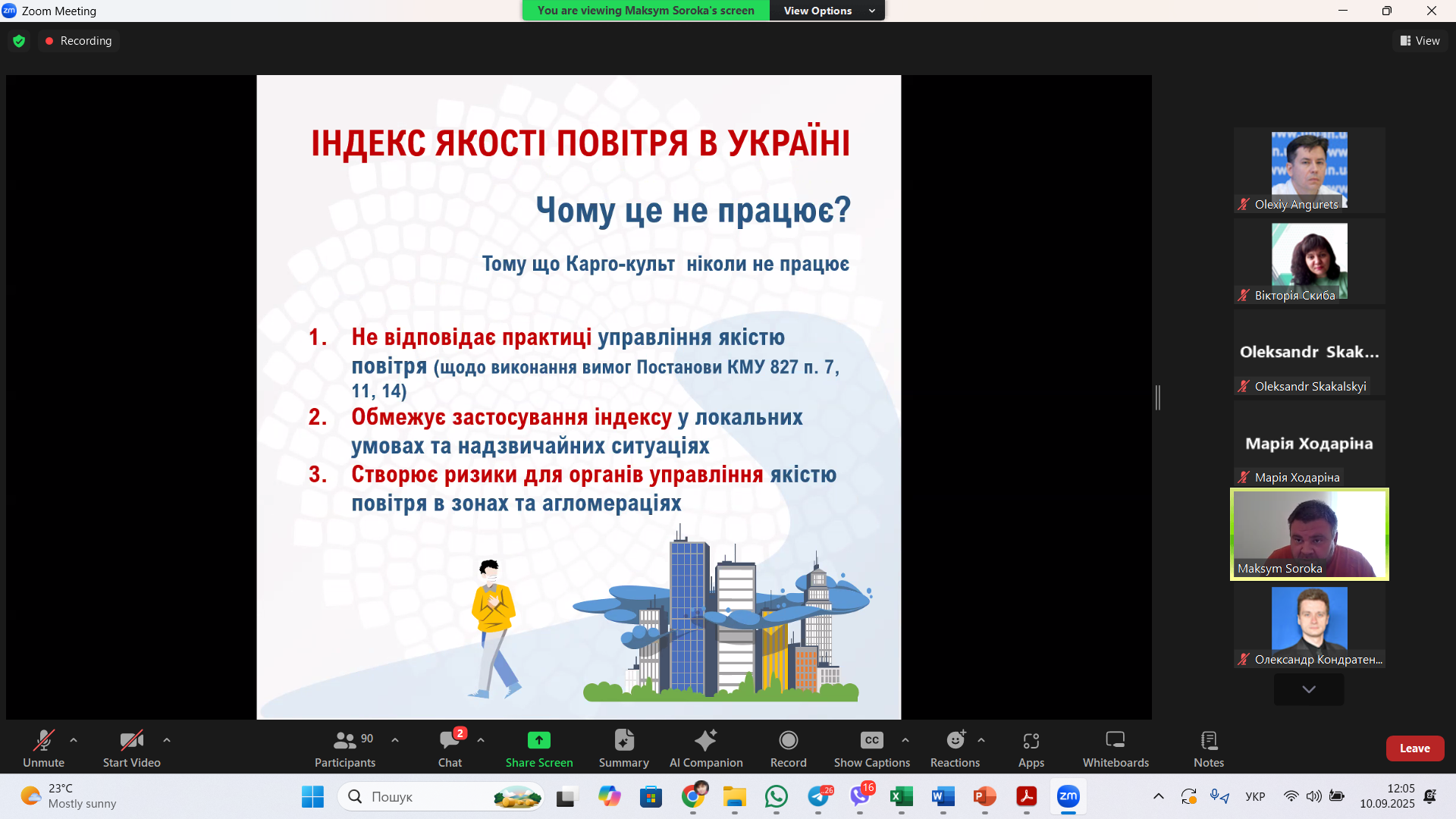Viewport: 1456px width, 819px height.
Task: Click the Leave button to exit meeting
Action: [1415, 748]
